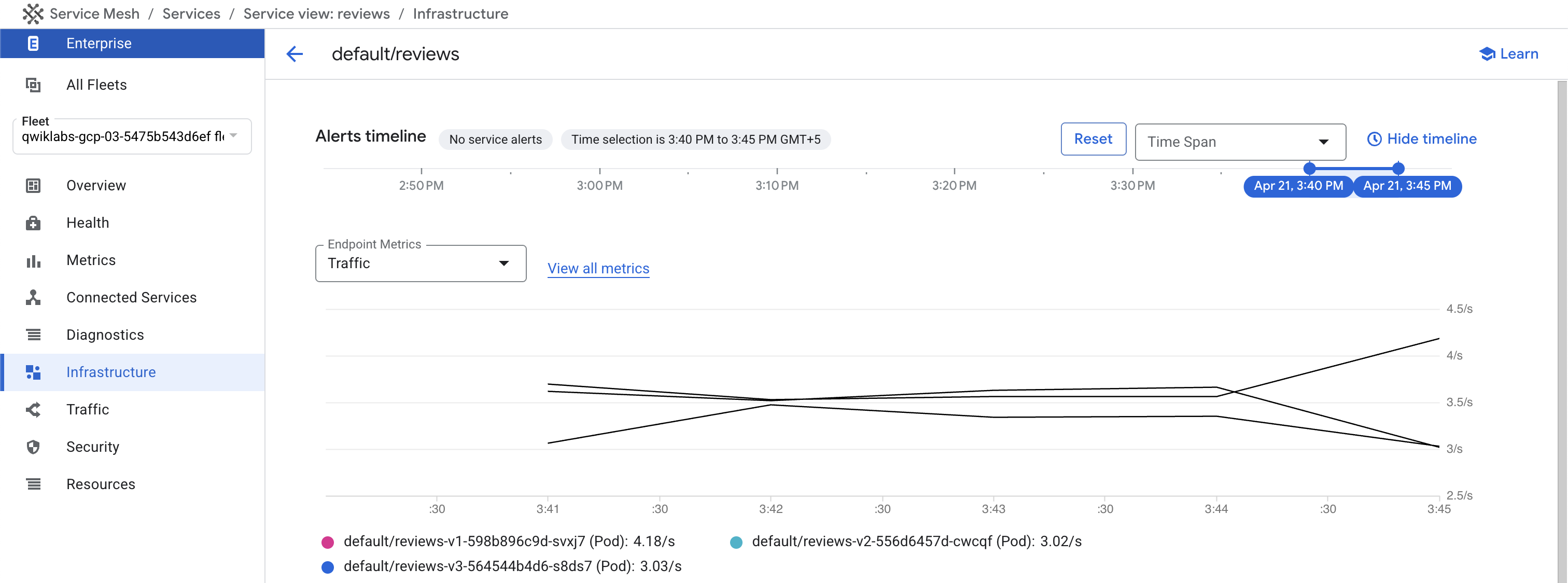Click the default/reviews page title
Screen dimensions: 1568x583
point(395,54)
